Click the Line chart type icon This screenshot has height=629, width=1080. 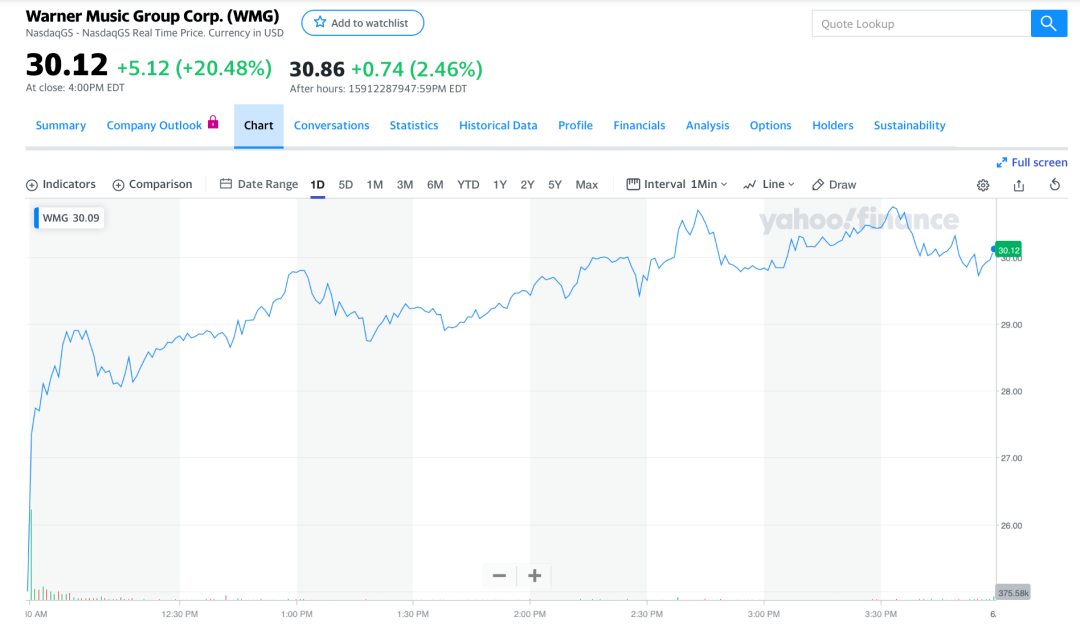749,185
